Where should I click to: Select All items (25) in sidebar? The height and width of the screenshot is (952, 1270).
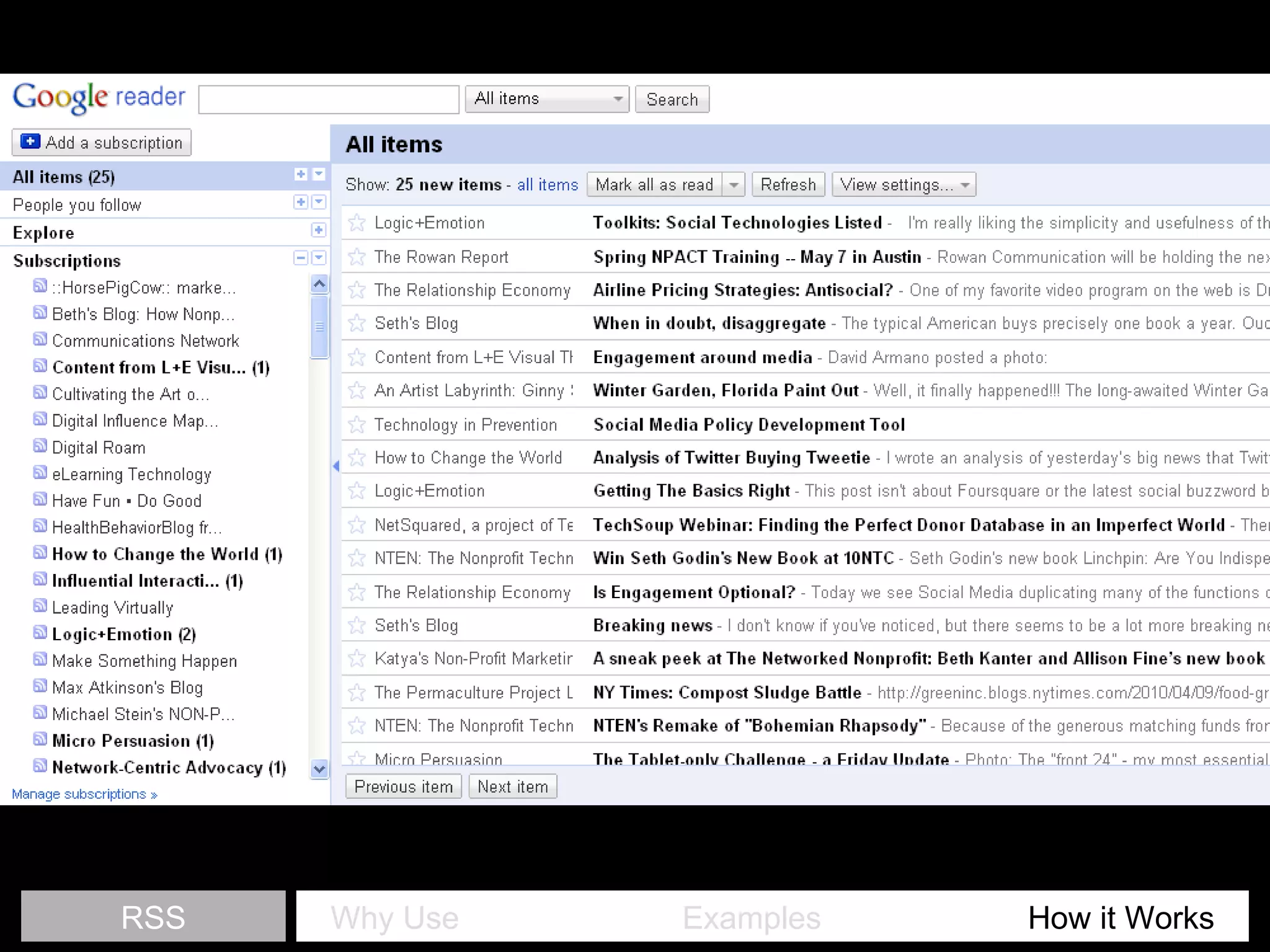click(x=64, y=177)
